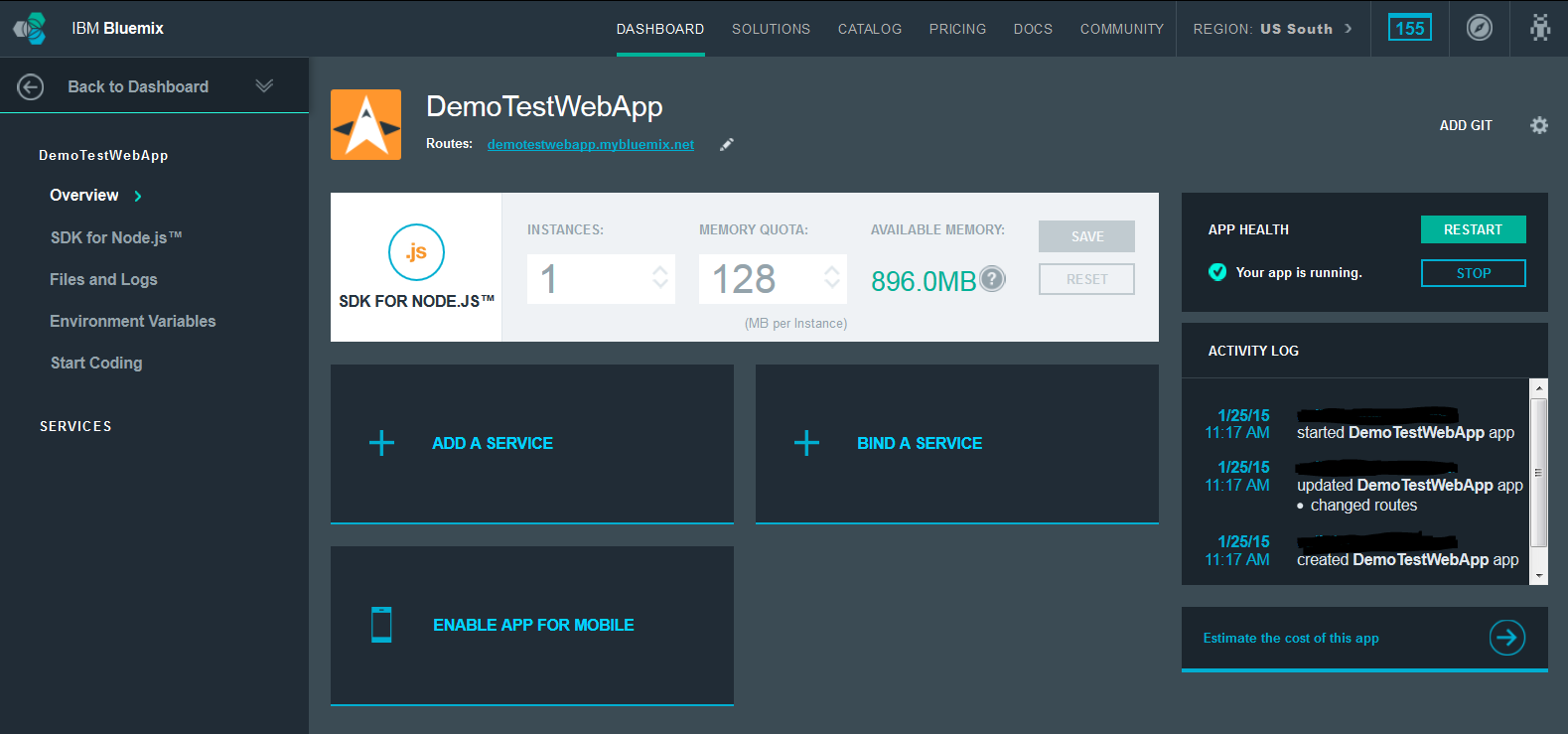1568x734 pixels.
Task: Open the user avatar robot icon
Action: (1540, 28)
